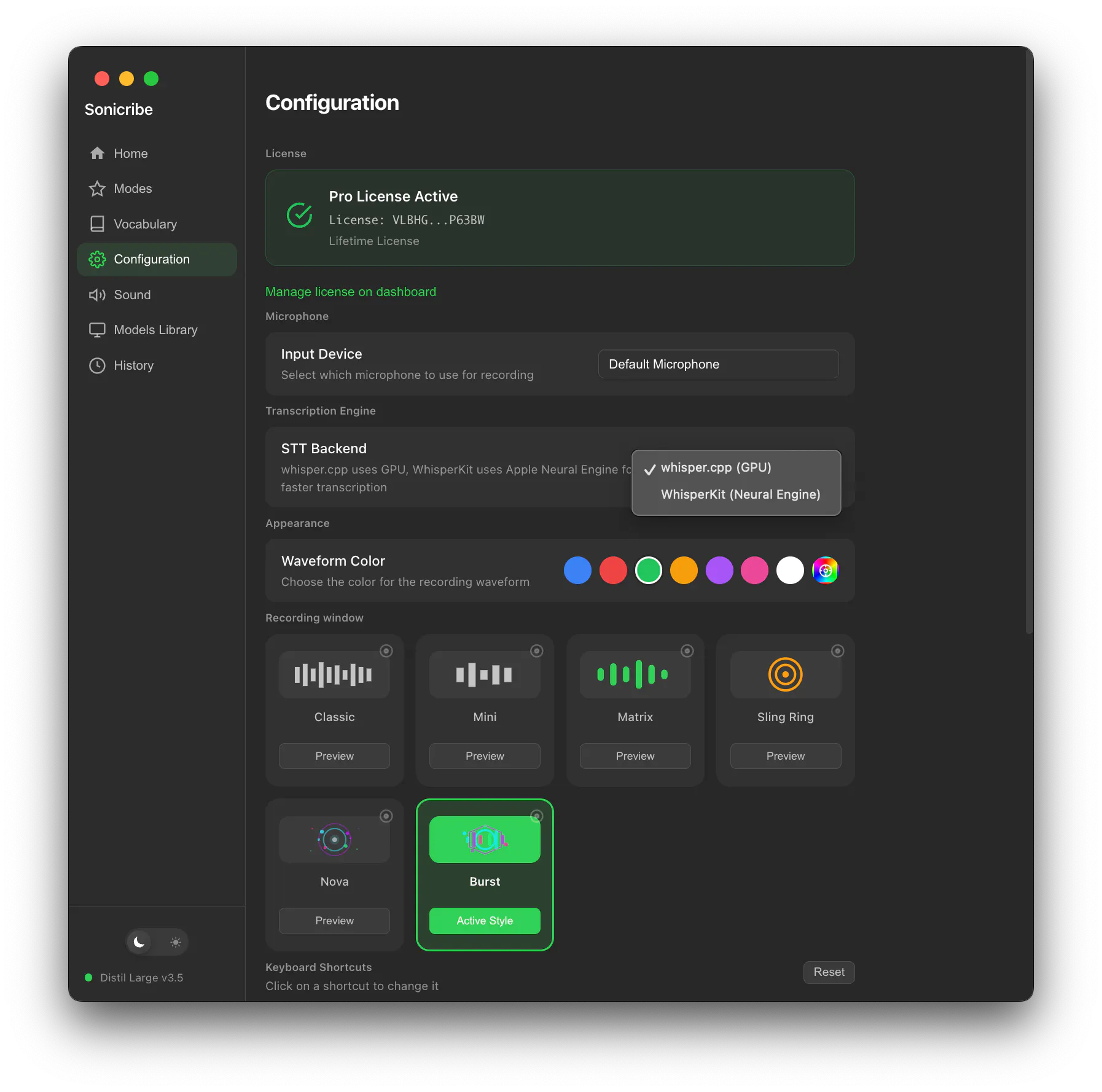Click the Matrix green bars thumbnail

click(x=635, y=674)
